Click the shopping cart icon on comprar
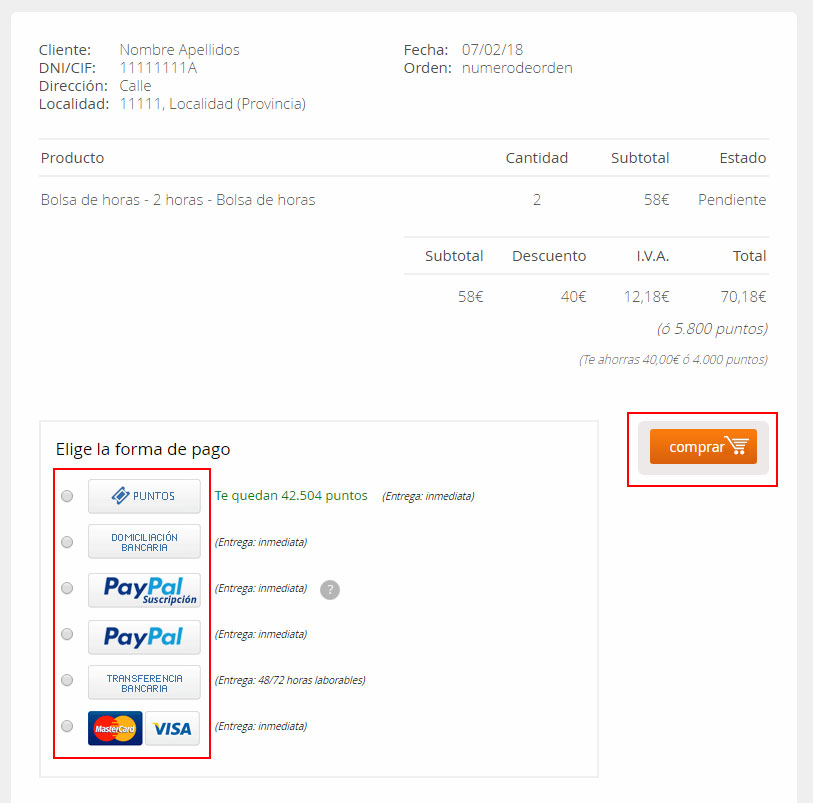Viewport: 813px width, 803px height. tap(737, 445)
